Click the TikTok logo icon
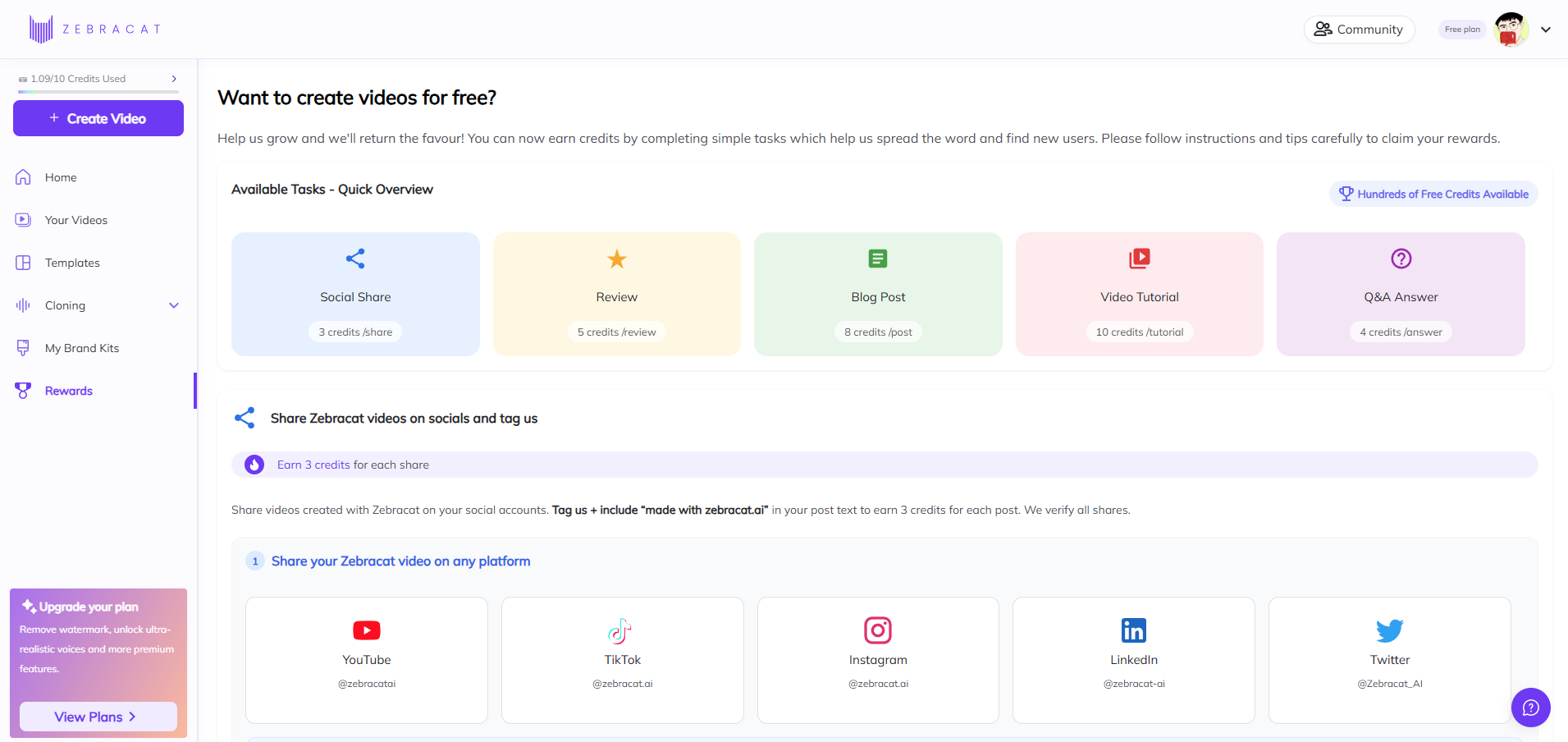 [620, 630]
